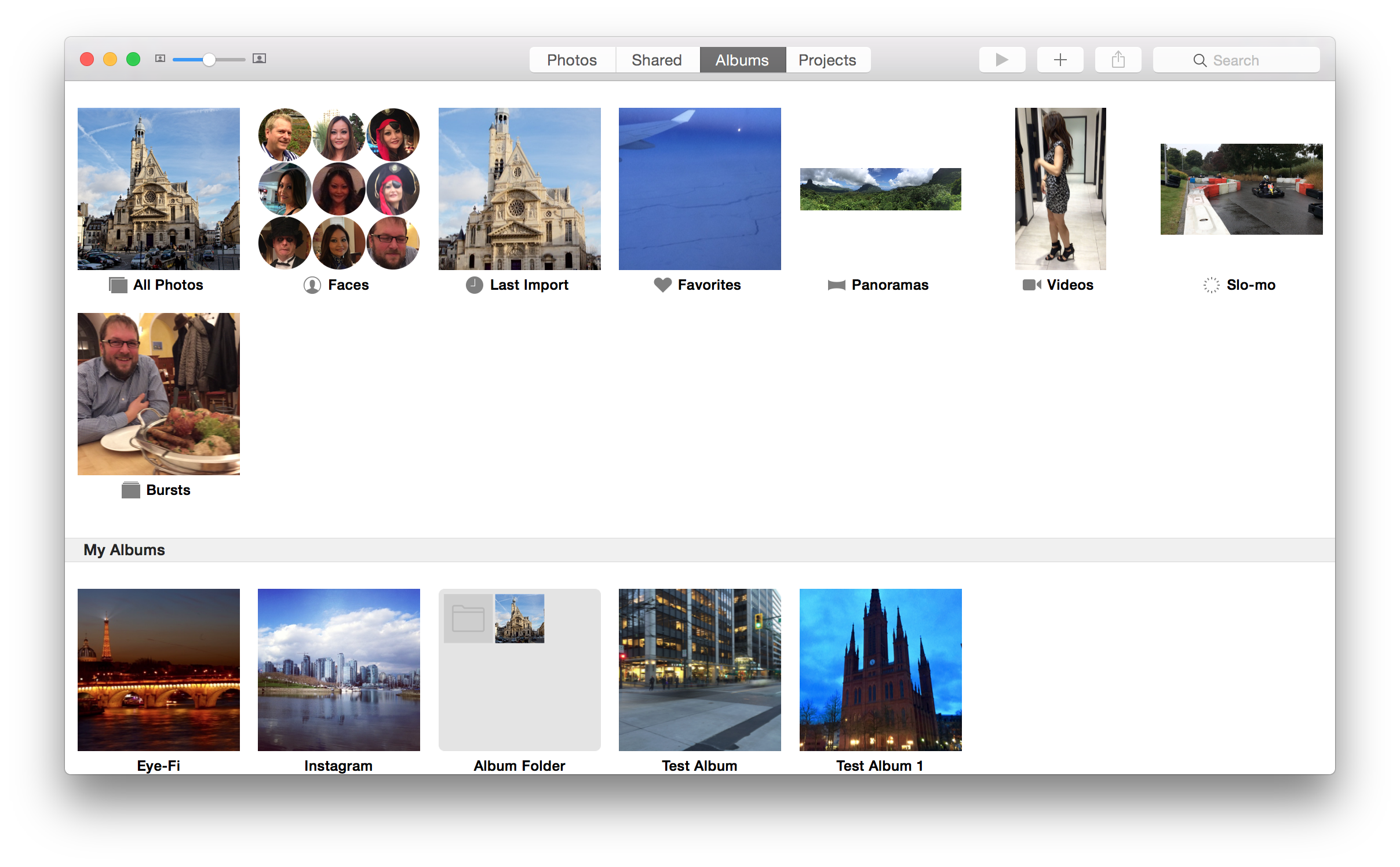The image size is (1400, 867).
Task: Click the Panoramas icon beside label
Action: coord(837,285)
